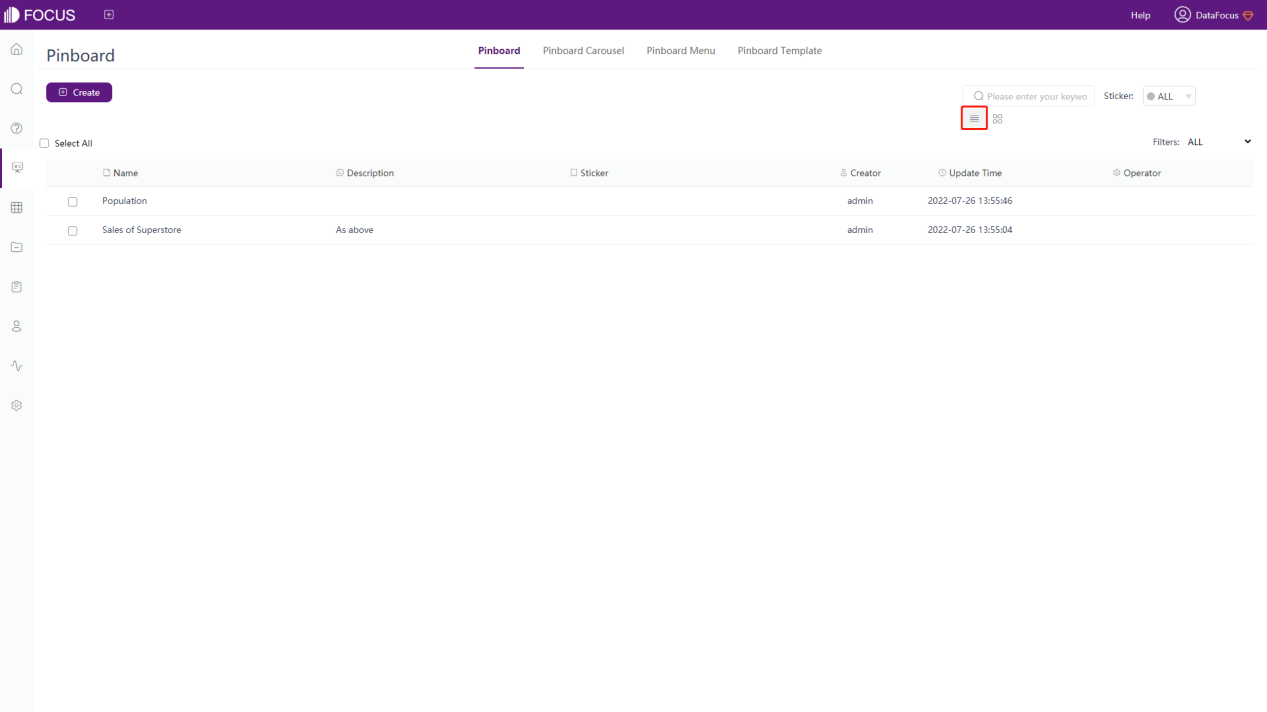This screenshot has height=712, width=1267.
Task: Open the Search magnifier in left sidebar
Action: point(16,89)
